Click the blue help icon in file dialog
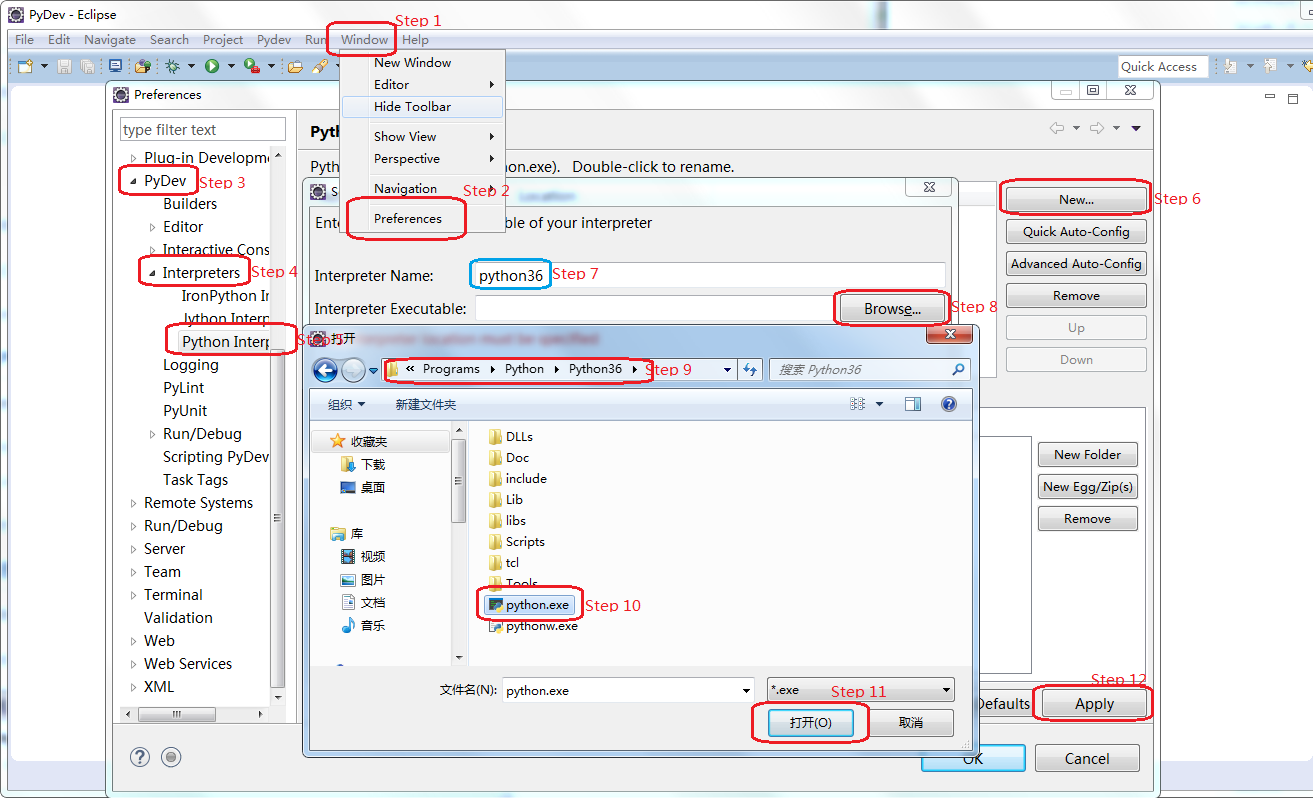The width and height of the screenshot is (1313, 798). tap(949, 404)
